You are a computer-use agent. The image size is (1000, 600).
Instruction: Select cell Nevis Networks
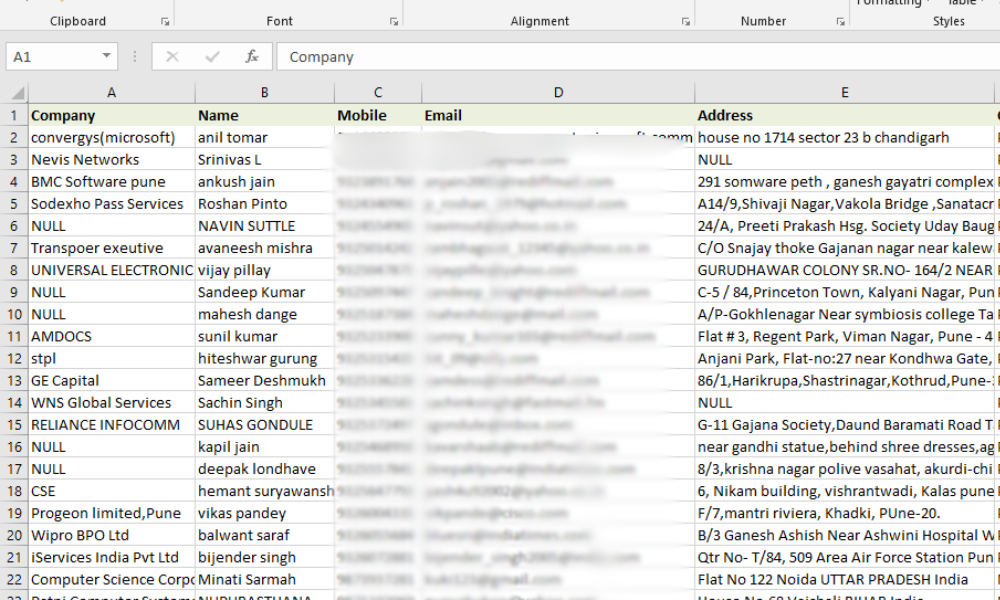pyautogui.click(x=112, y=159)
